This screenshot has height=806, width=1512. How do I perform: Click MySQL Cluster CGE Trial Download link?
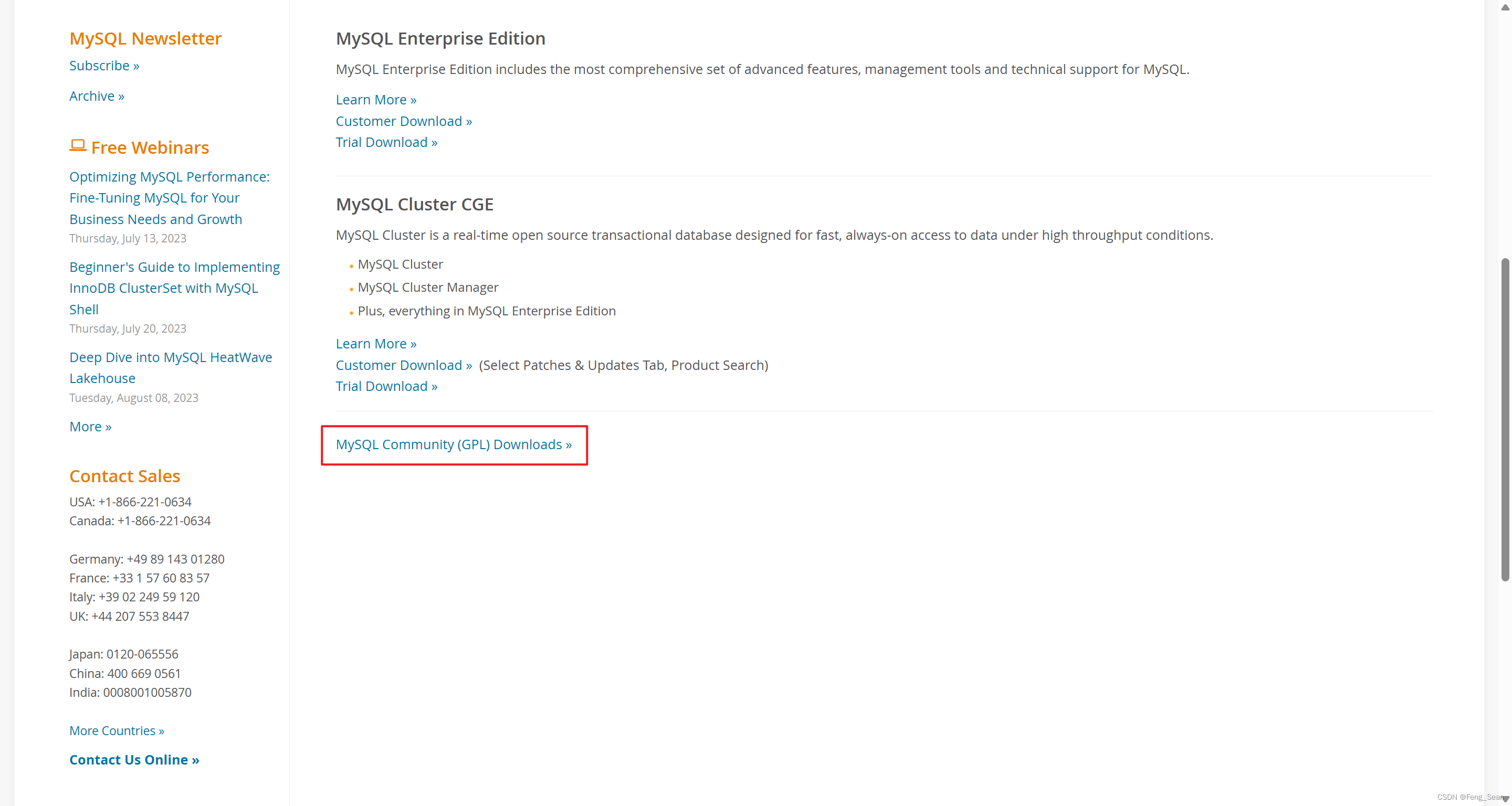[387, 386]
